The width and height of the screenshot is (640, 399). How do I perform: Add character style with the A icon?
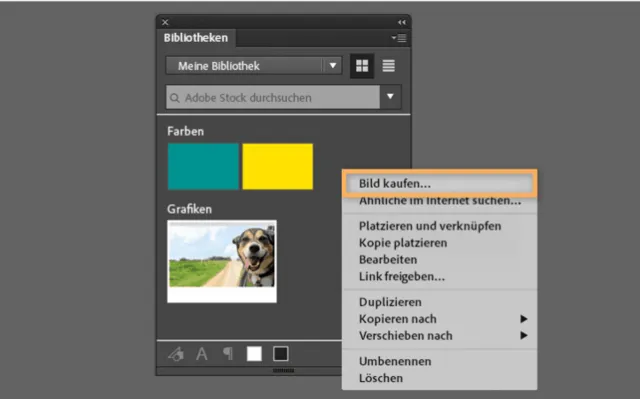click(x=202, y=354)
